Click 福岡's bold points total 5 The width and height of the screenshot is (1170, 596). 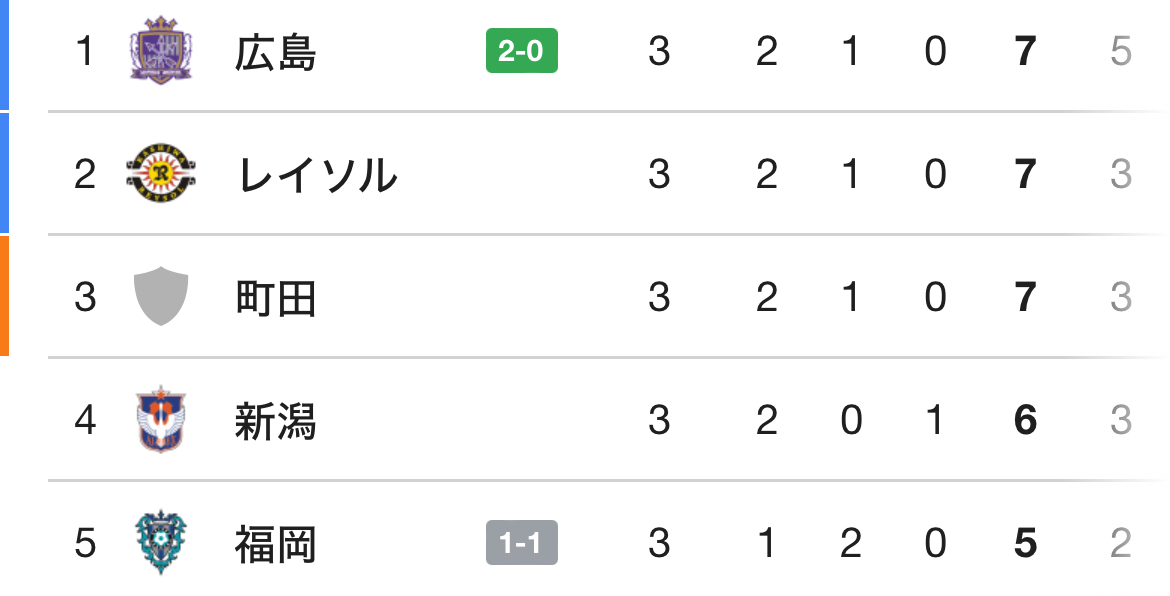click(x=1026, y=543)
